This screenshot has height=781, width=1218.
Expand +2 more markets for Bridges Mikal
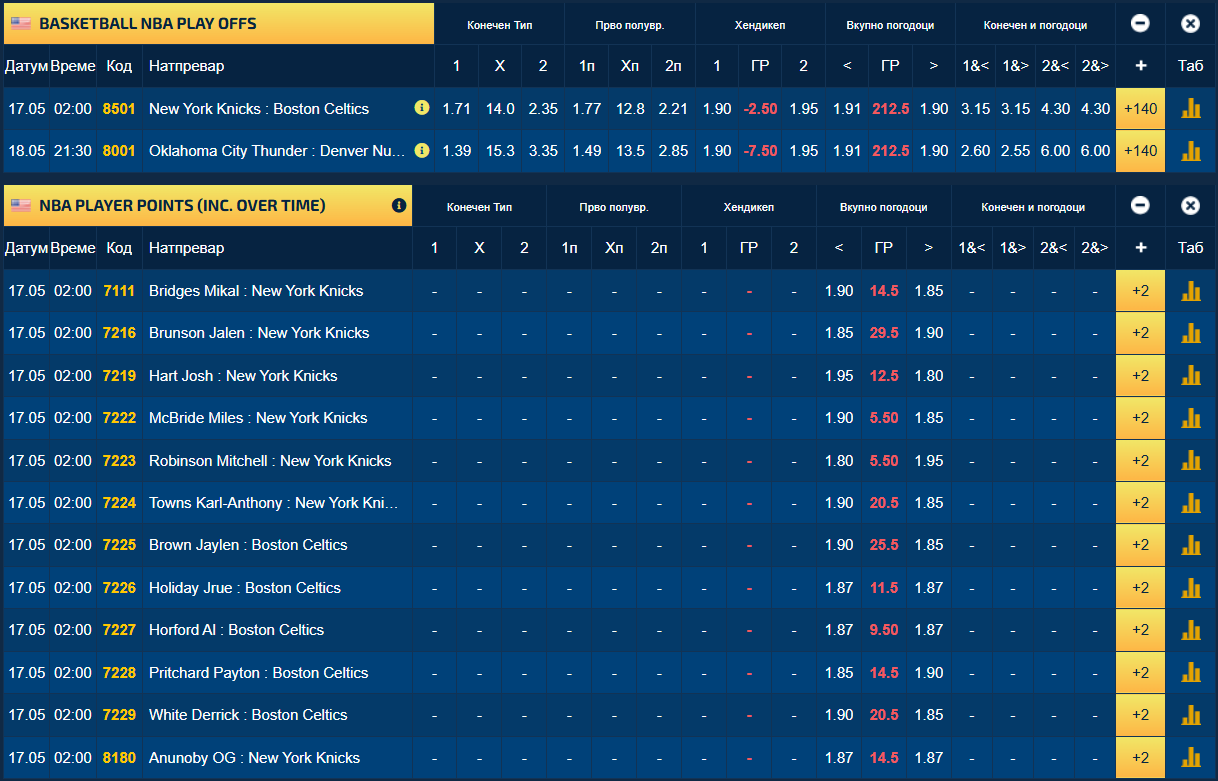click(x=1140, y=291)
